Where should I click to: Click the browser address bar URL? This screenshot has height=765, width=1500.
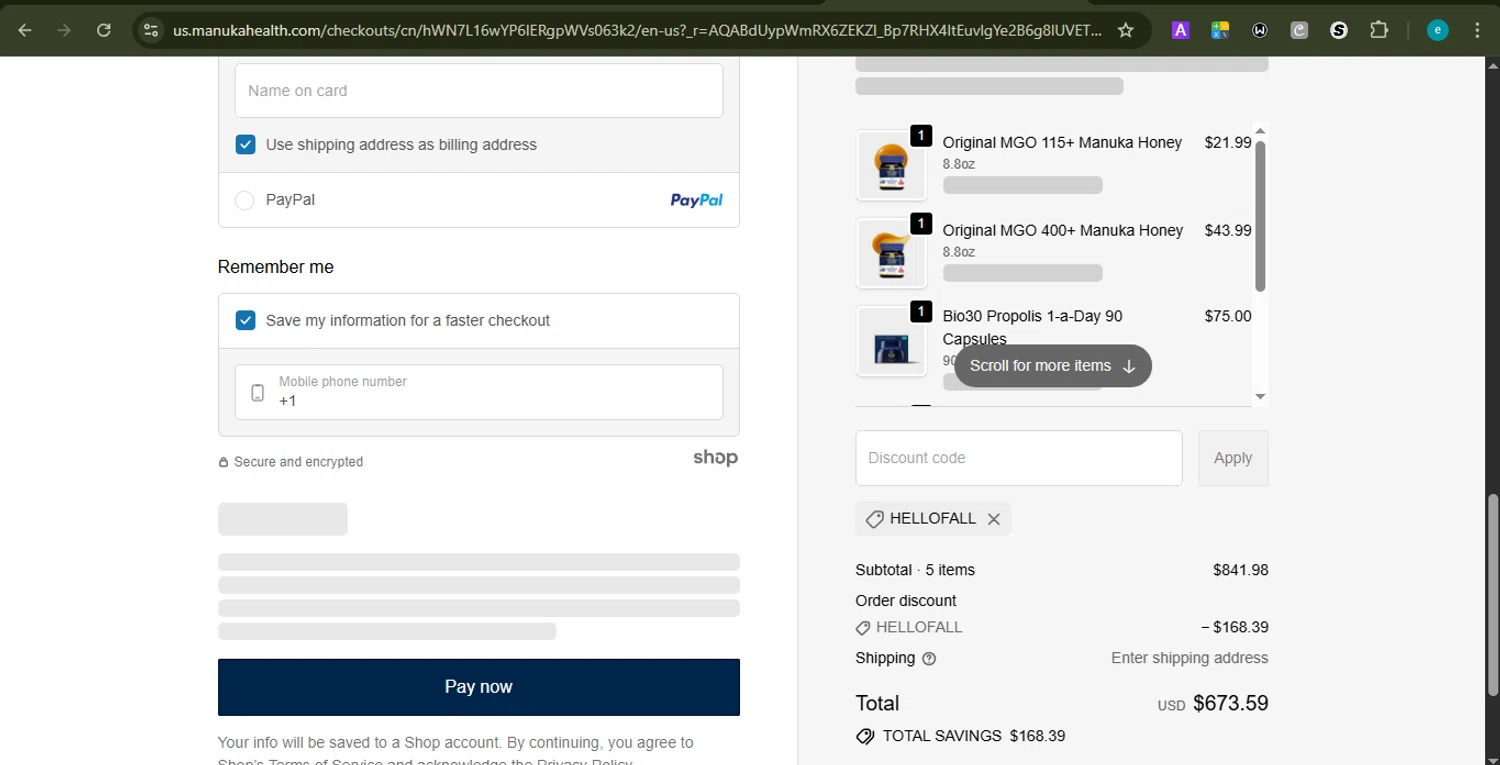637,30
